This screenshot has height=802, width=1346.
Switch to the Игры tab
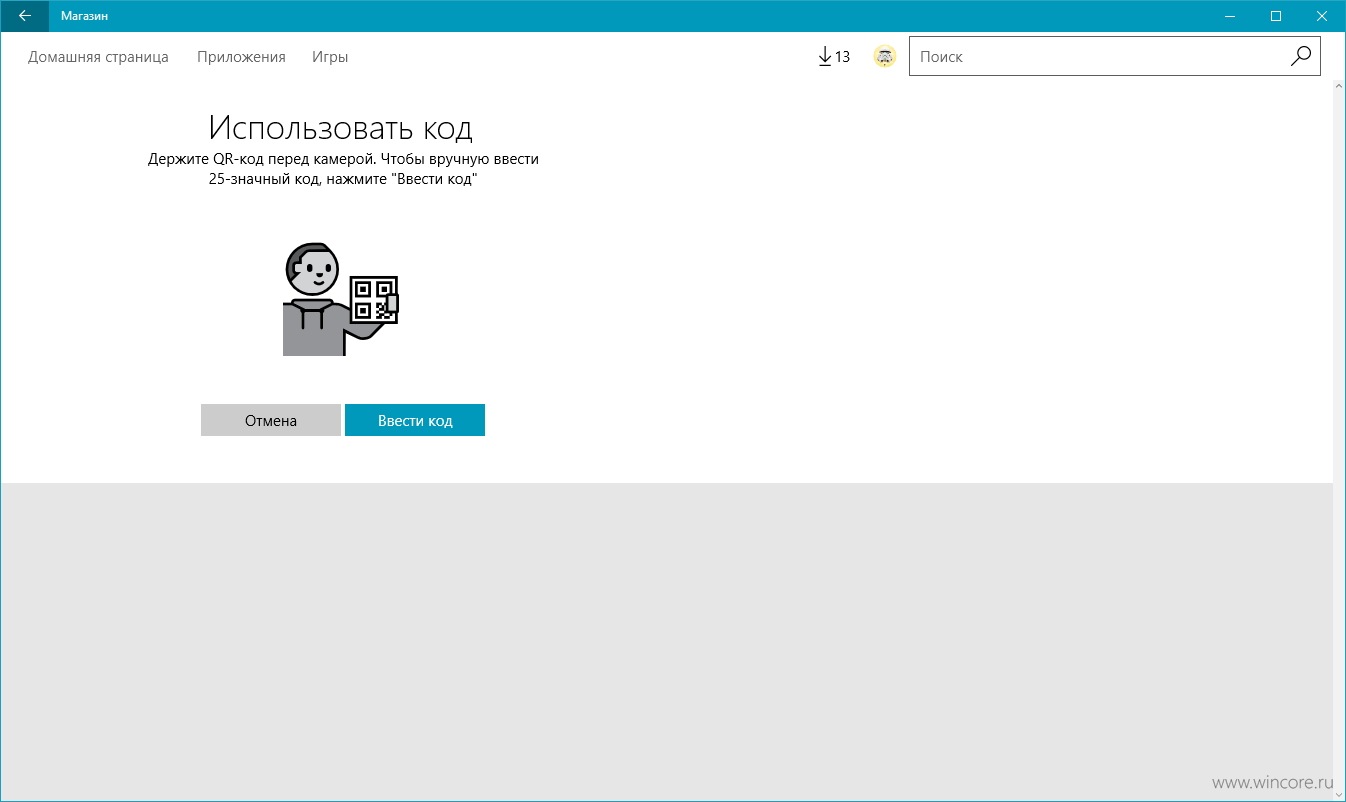click(x=330, y=57)
